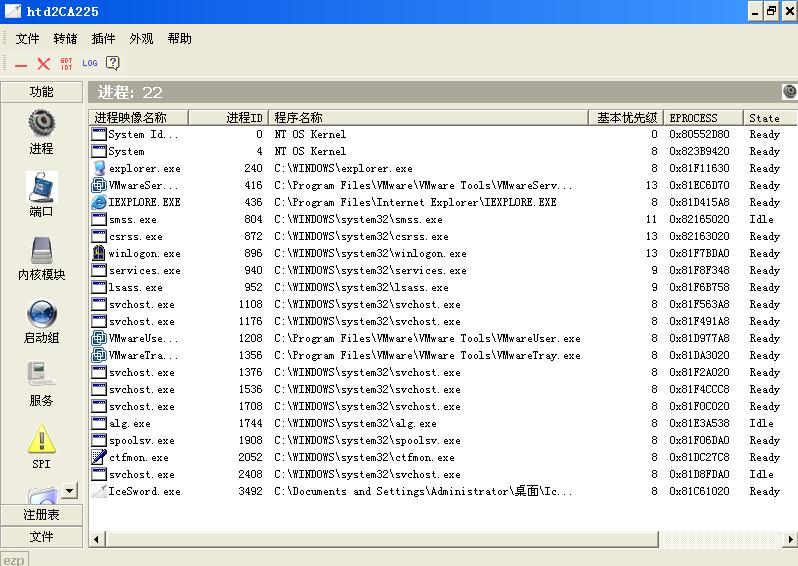Image resolution: width=798 pixels, height=566 pixels.
Task: Sort by 进程ID column header
Action: point(228,118)
